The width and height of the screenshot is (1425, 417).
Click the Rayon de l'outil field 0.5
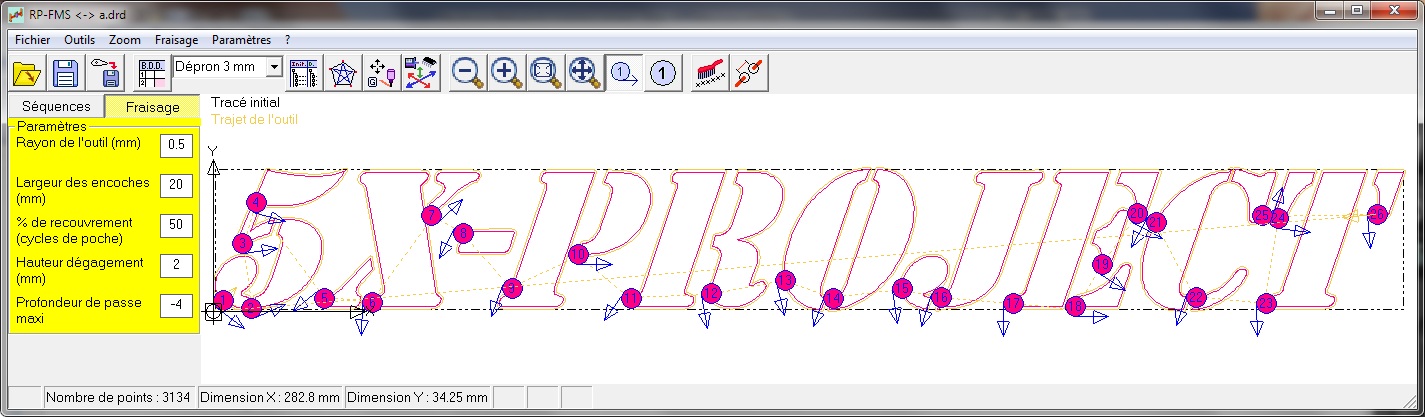(x=177, y=145)
